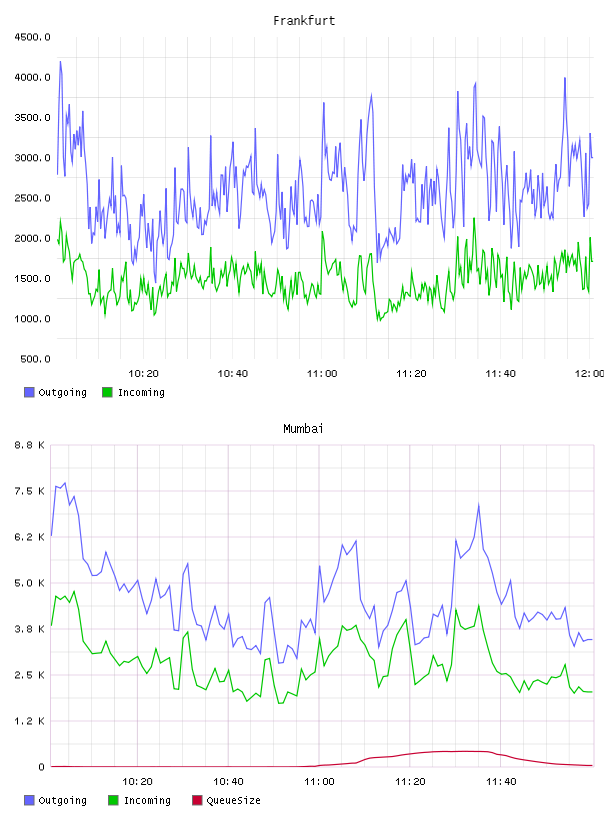Click the 11:40 time label under Frankfurt chart
This screenshot has width=608, height=816.
(x=500, y=374)
